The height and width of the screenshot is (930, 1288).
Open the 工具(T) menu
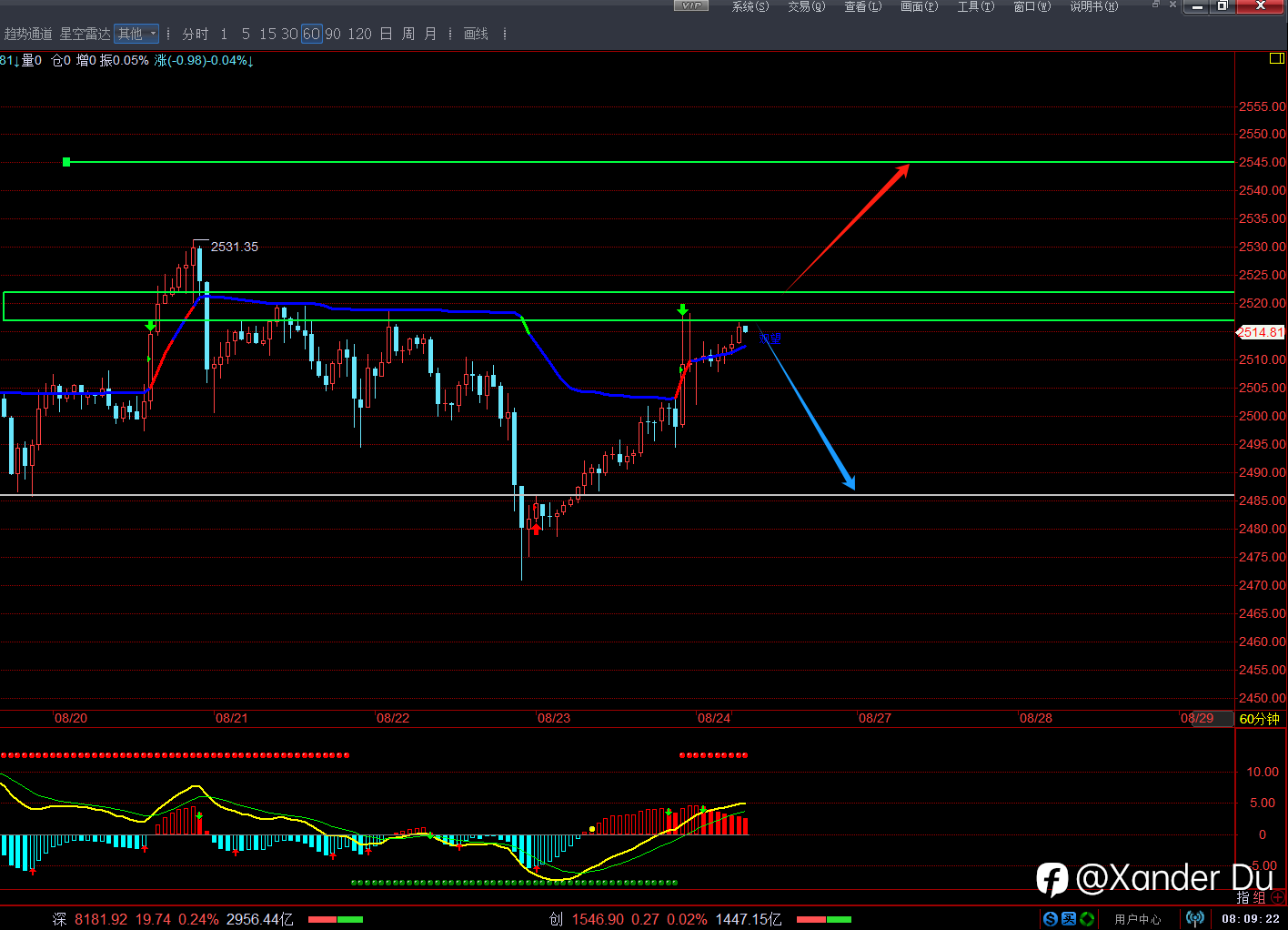click(975, 6)
